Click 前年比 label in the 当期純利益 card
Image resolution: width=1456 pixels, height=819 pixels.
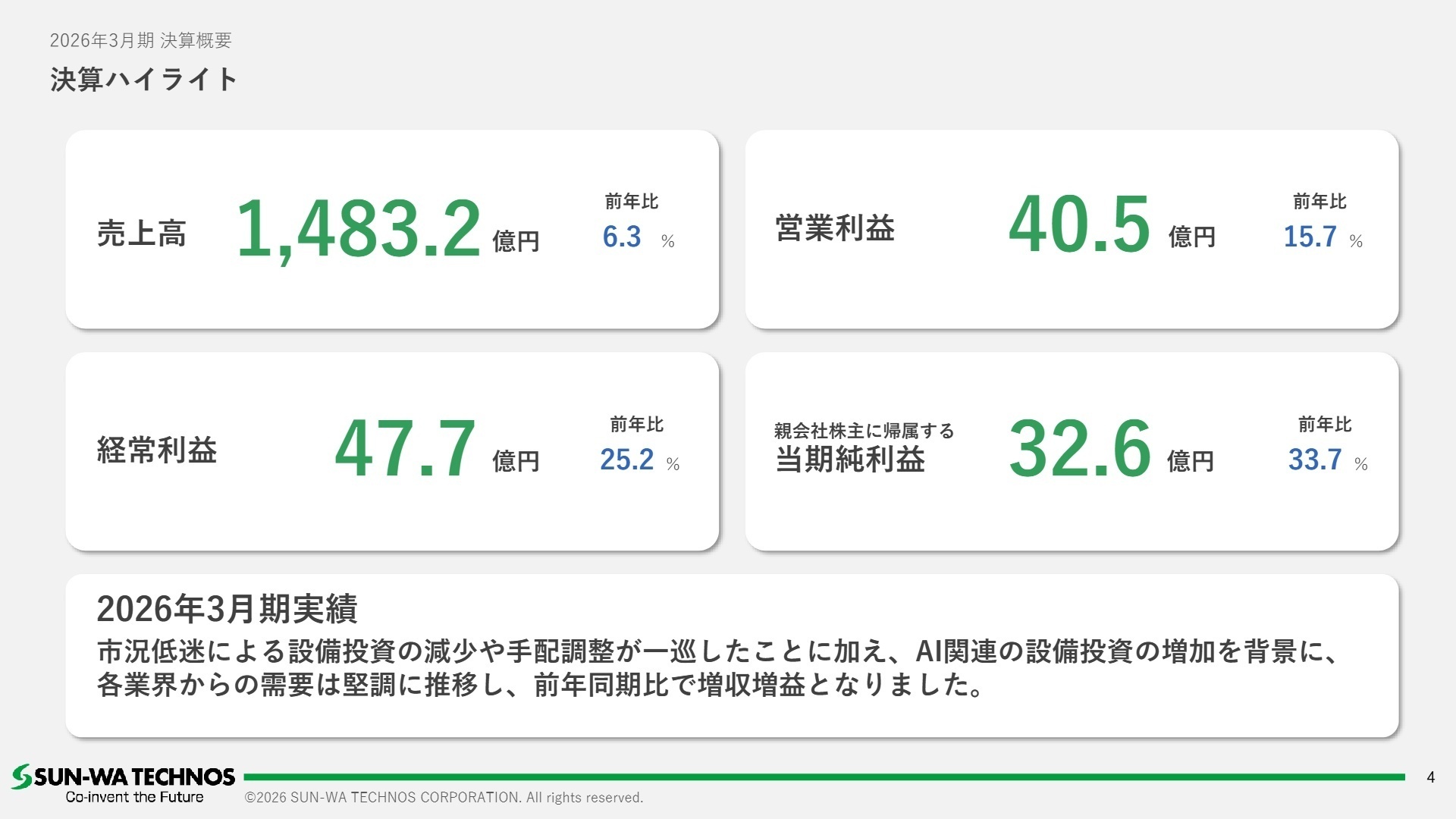tap(1325, 425)
